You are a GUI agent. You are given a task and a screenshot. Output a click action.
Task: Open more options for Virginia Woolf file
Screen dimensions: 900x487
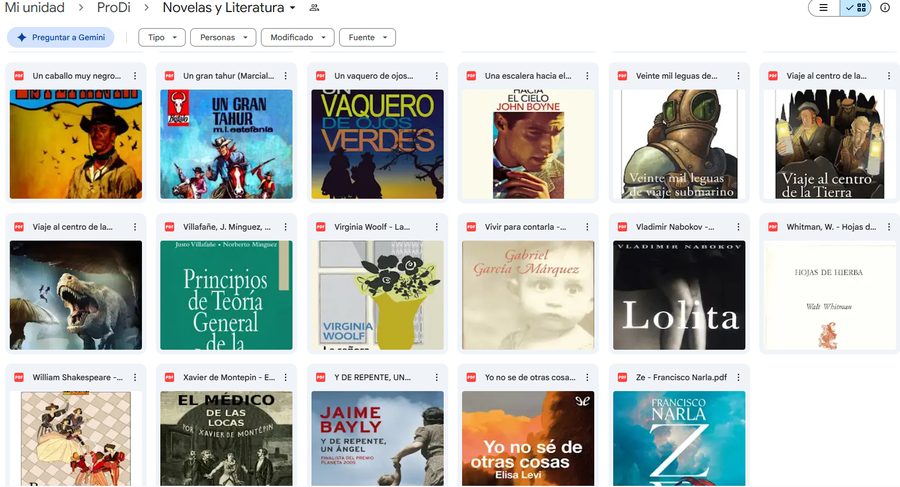[436, 227]
